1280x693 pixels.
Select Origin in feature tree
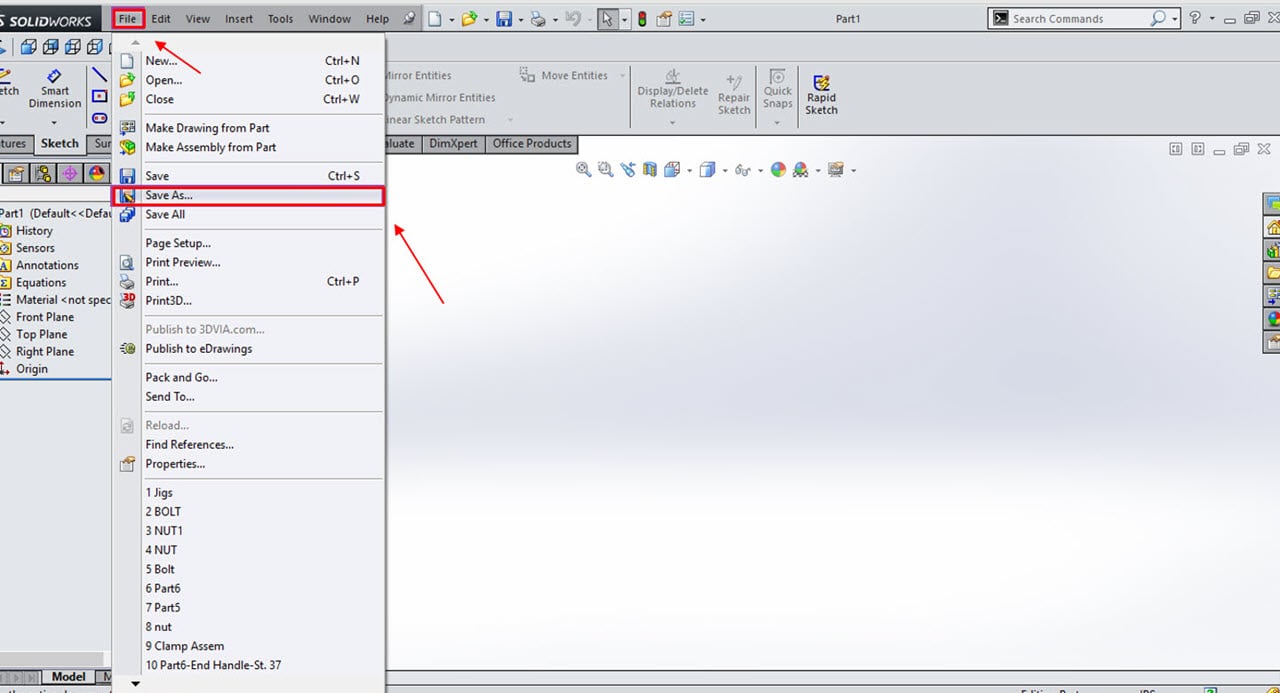pyautogui.click(x=32, y=369)
